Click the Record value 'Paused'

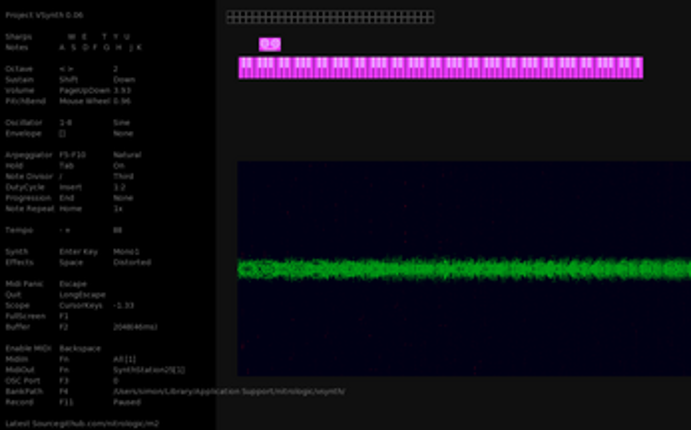pos(127,402)
